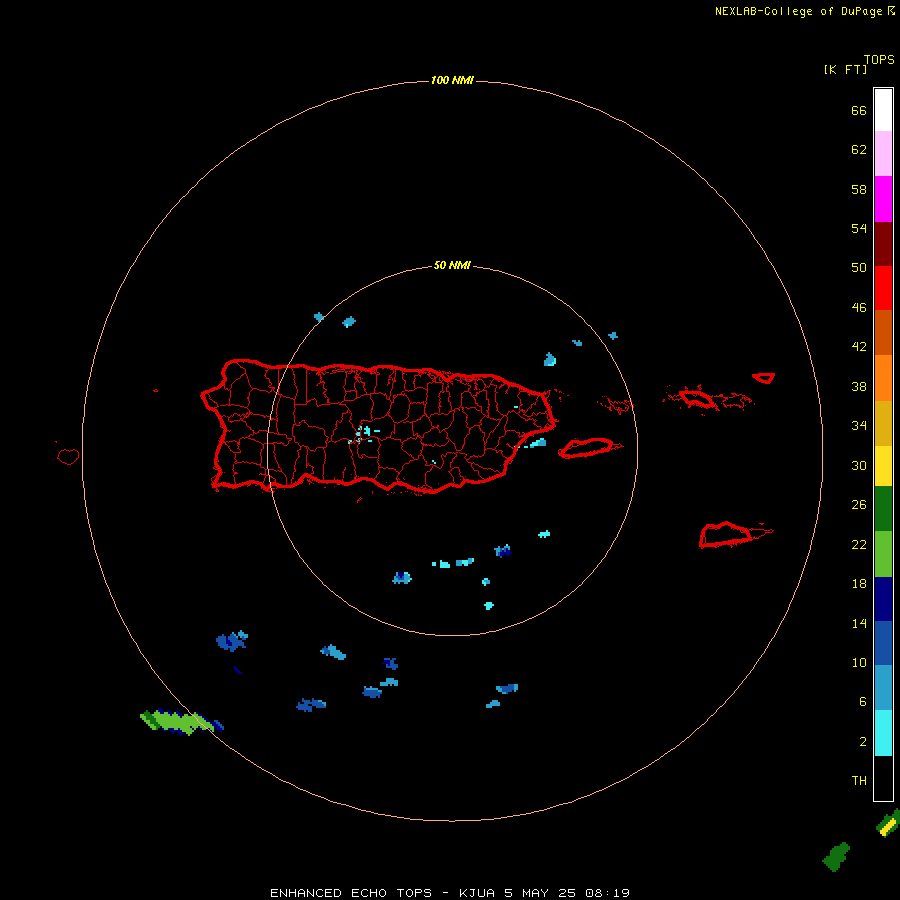900x900 pixels.
Task: Pick the dark red (maroon) legend swatch
Action: click(883, 243)
